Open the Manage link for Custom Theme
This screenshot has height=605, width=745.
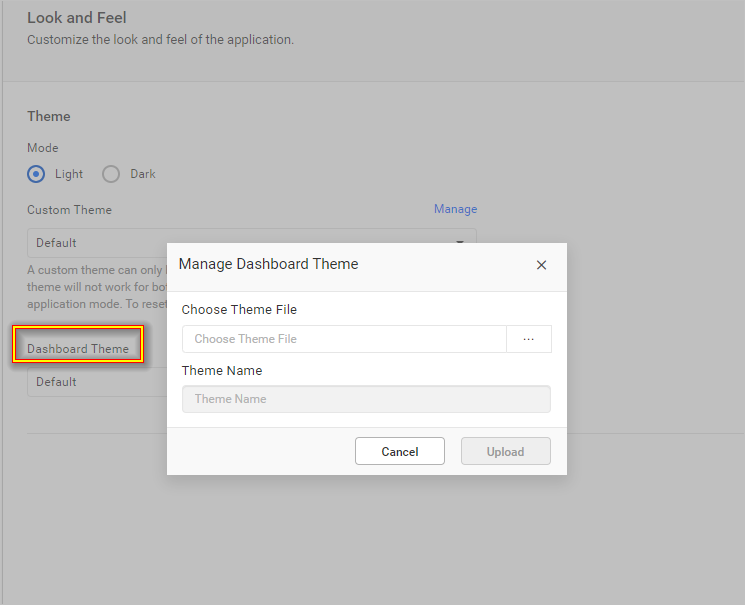click(455, 209)
